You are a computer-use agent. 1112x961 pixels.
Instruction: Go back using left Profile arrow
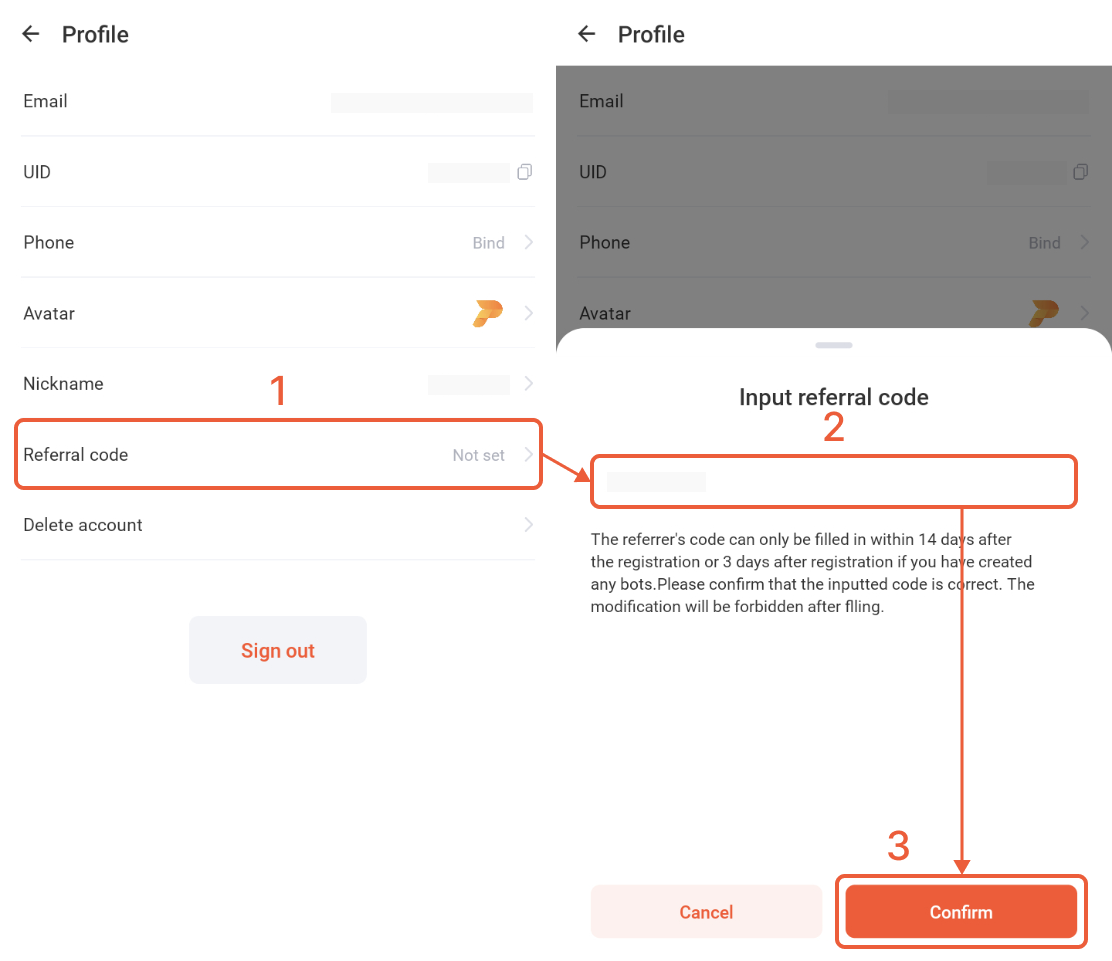30,33
